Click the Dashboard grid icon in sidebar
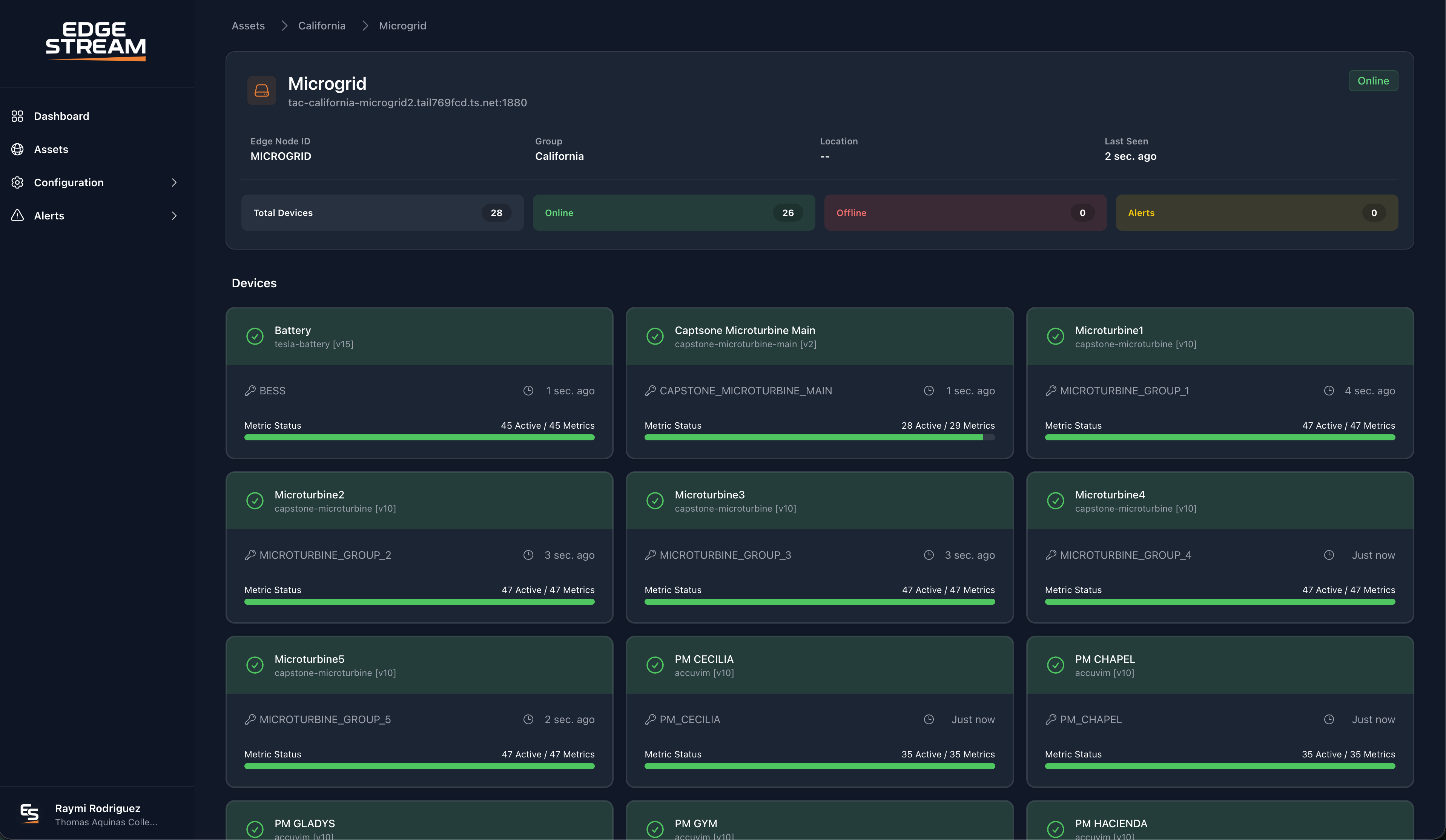The width and height of the screenshot is (1446, 840). 17,116
